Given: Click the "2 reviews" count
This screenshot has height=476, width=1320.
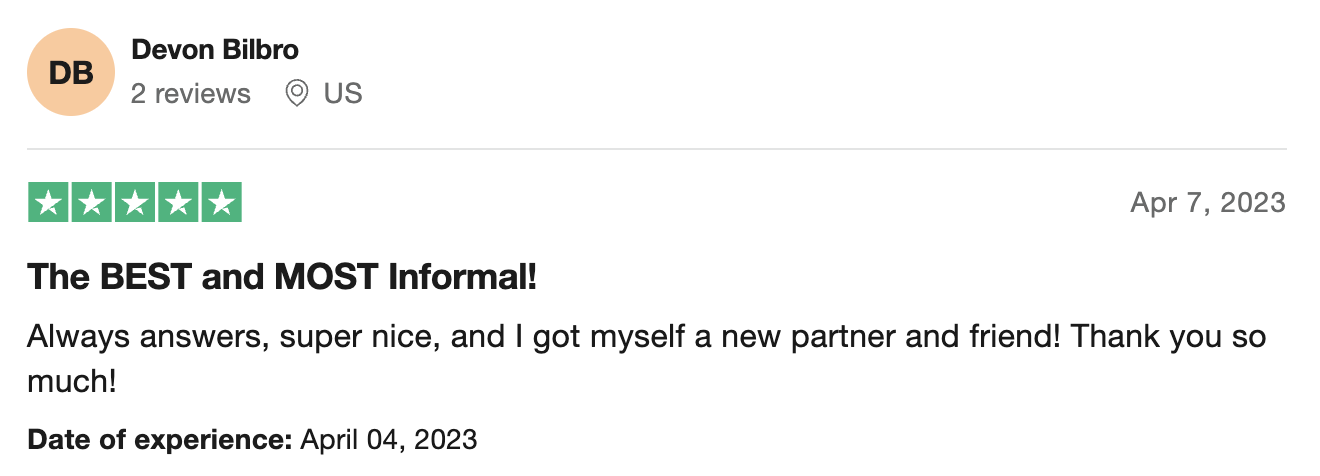Looking at the screenshot, I should [191, 94].
